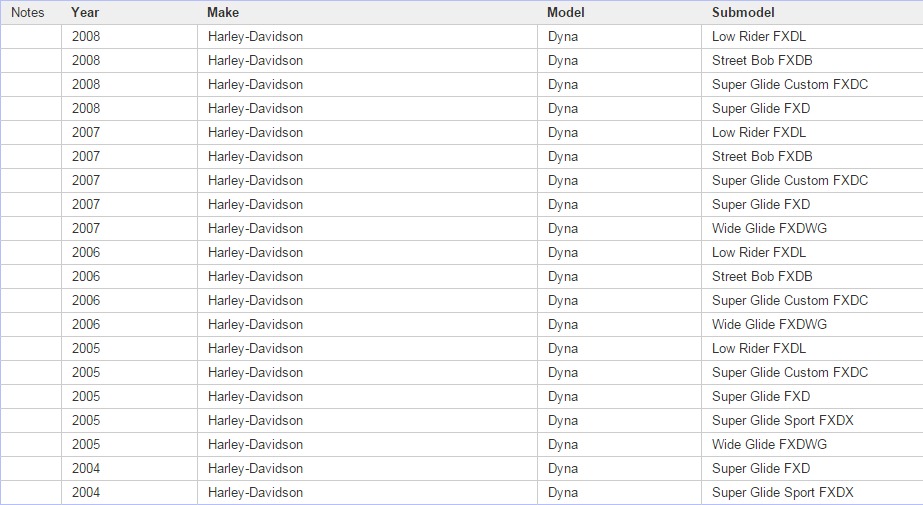The image size is (923, 505).
Task: Click Model cell in 2007 Street Bob FXDB row
Action: tap(563, 157)
